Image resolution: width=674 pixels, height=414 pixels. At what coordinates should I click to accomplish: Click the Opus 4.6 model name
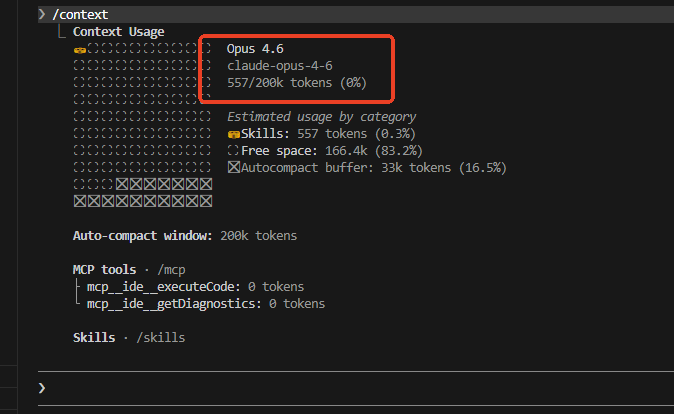255,49
